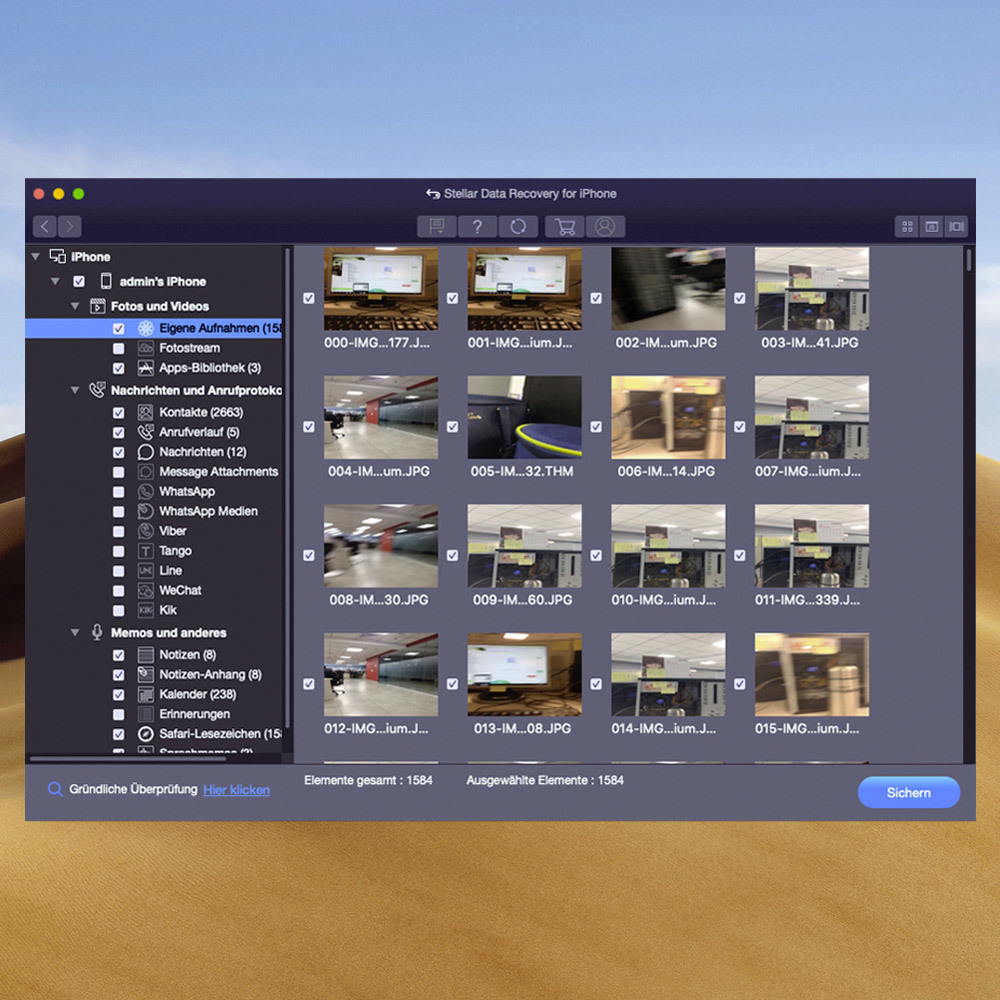The image size is (1000, 1000).
Task: Click the Ausgewählte Elemente : 1584 status text
Action: (x=545, y=781)
